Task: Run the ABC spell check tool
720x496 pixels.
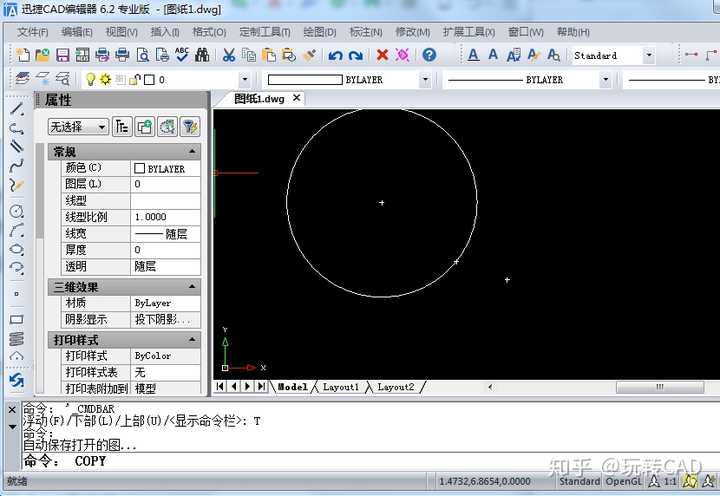Action: click(182, 54)
